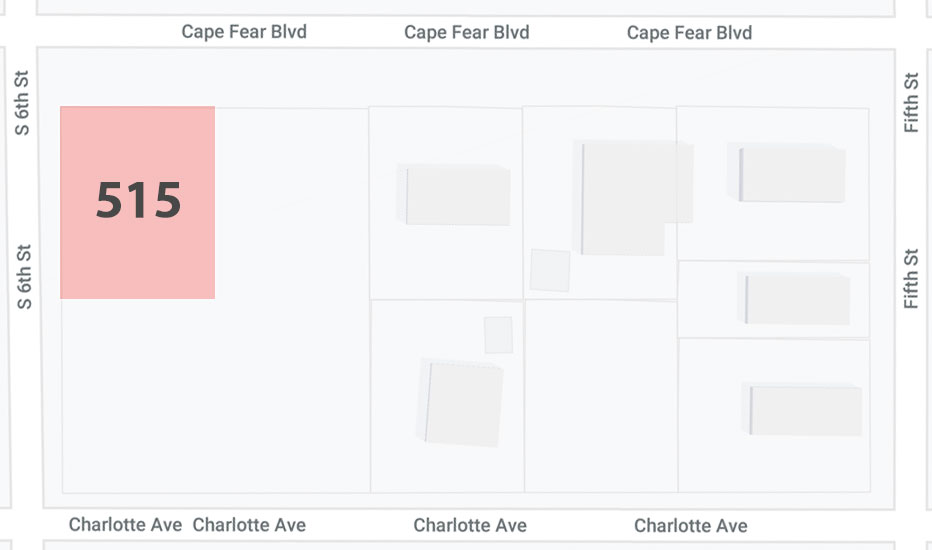Select the upper S 6th St label
Viewport: 932px width, 550px height.
click(21, 103)
